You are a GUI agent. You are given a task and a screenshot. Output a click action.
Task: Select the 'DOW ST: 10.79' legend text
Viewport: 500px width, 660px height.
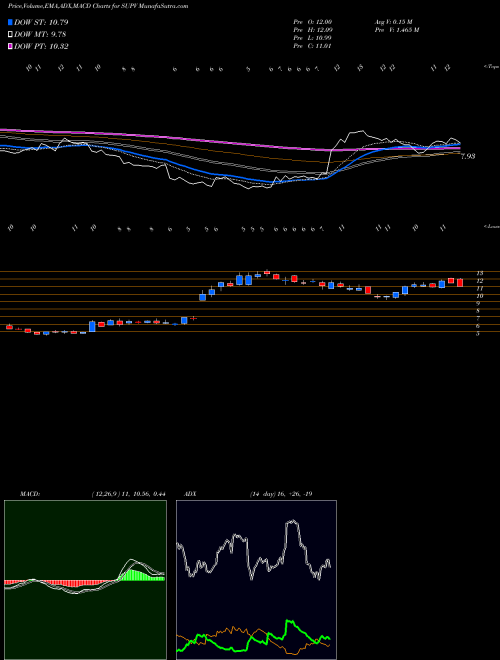(41, 22)
